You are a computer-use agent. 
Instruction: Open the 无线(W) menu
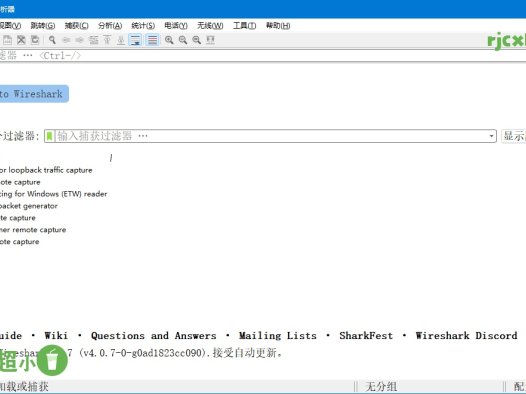coord(210,25)
